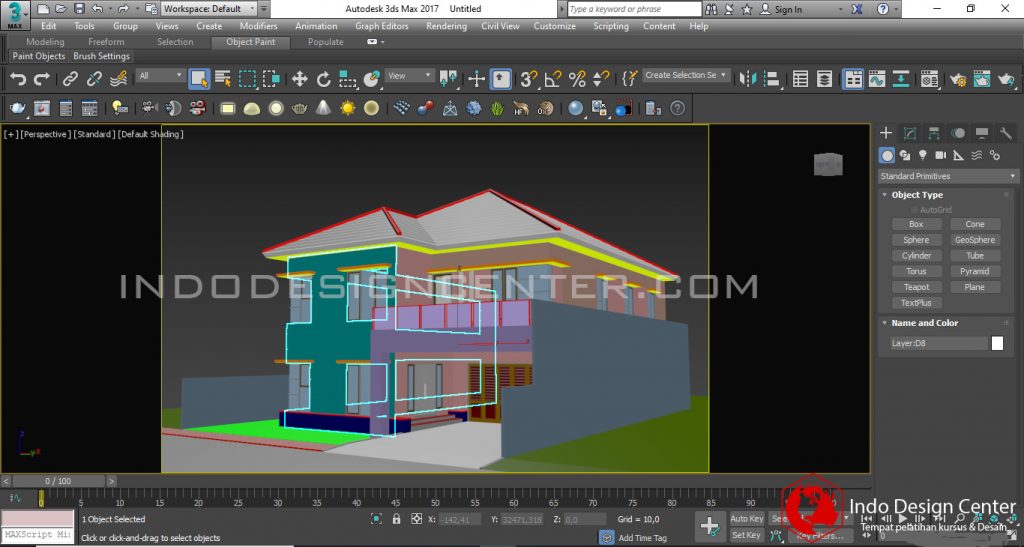This screenshot has width=1024, height=547.
Task: Open the Rendering menu
Action: [x=446, y=26]
